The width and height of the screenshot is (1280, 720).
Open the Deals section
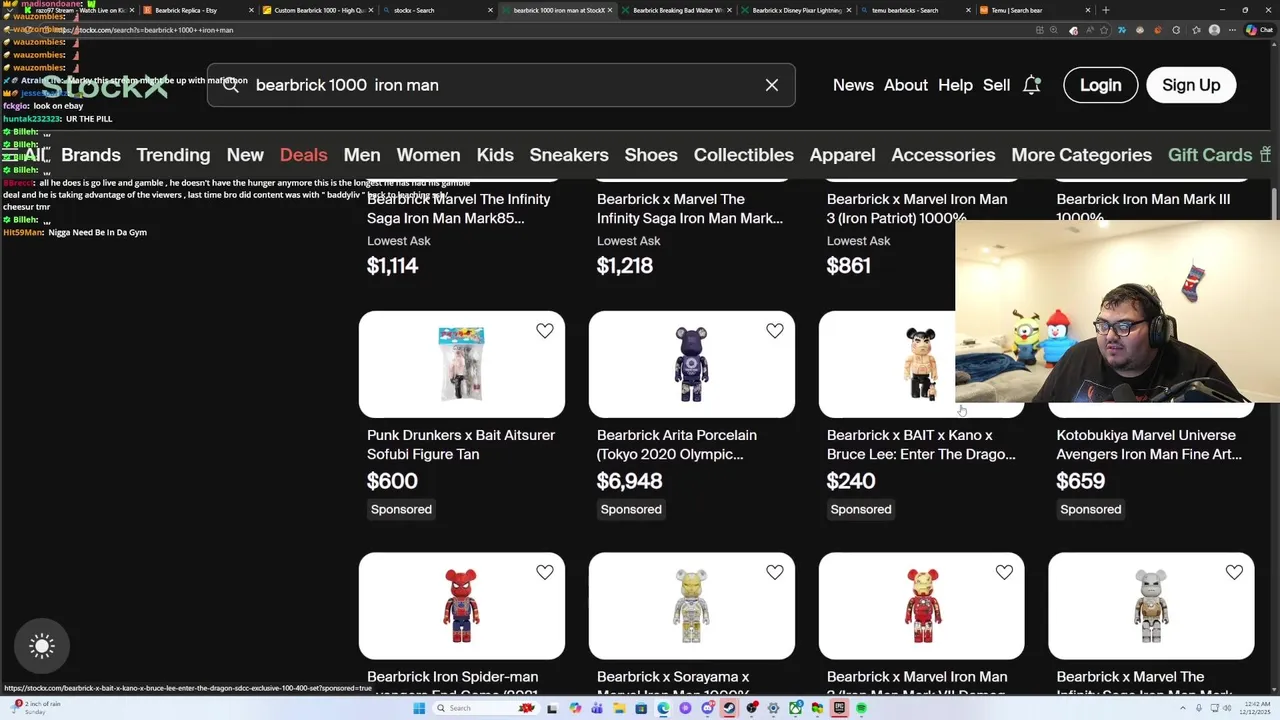point(304,155)
